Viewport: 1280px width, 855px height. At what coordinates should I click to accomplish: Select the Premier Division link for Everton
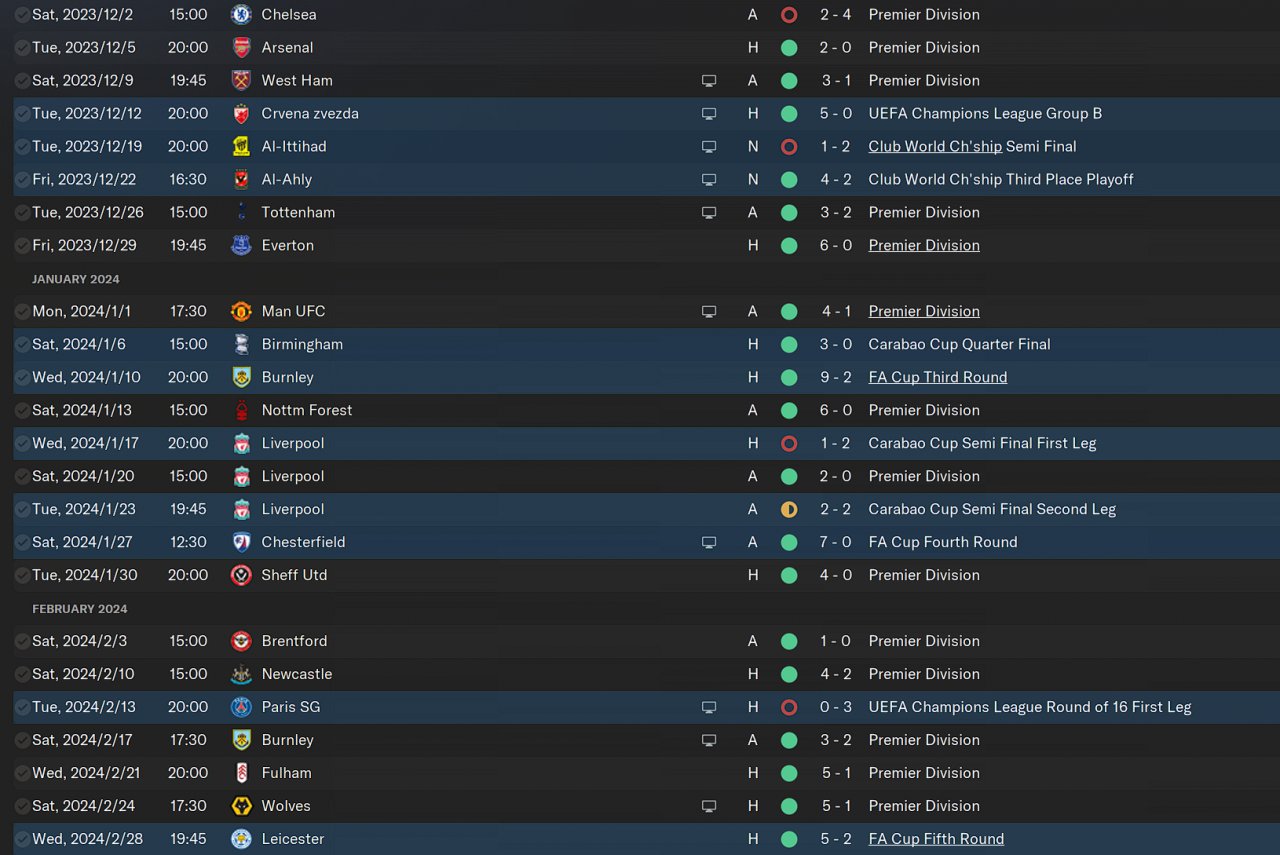point(924,245)
